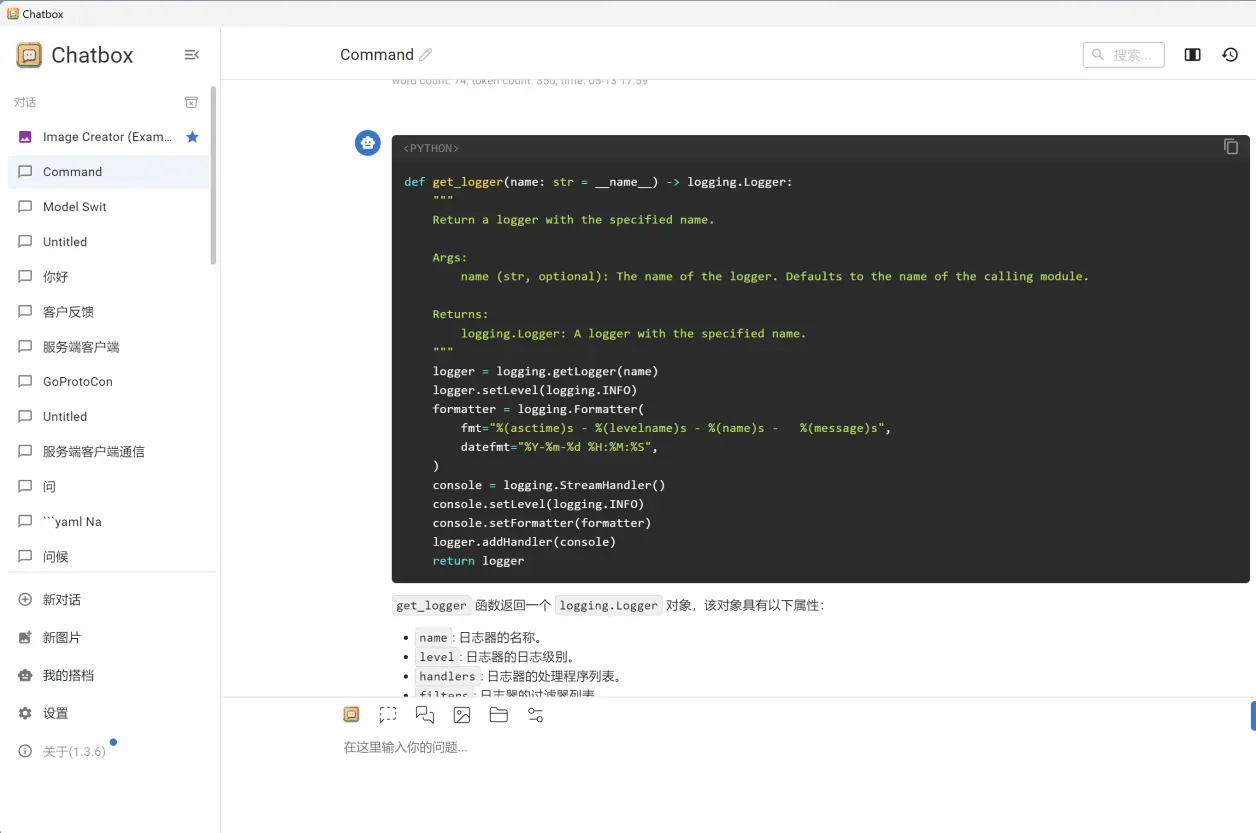Image resolution: width=1256 pixels, height=833 pixels.
Task: Open the GoProtoCon conversation
Action: pos(109,382)
